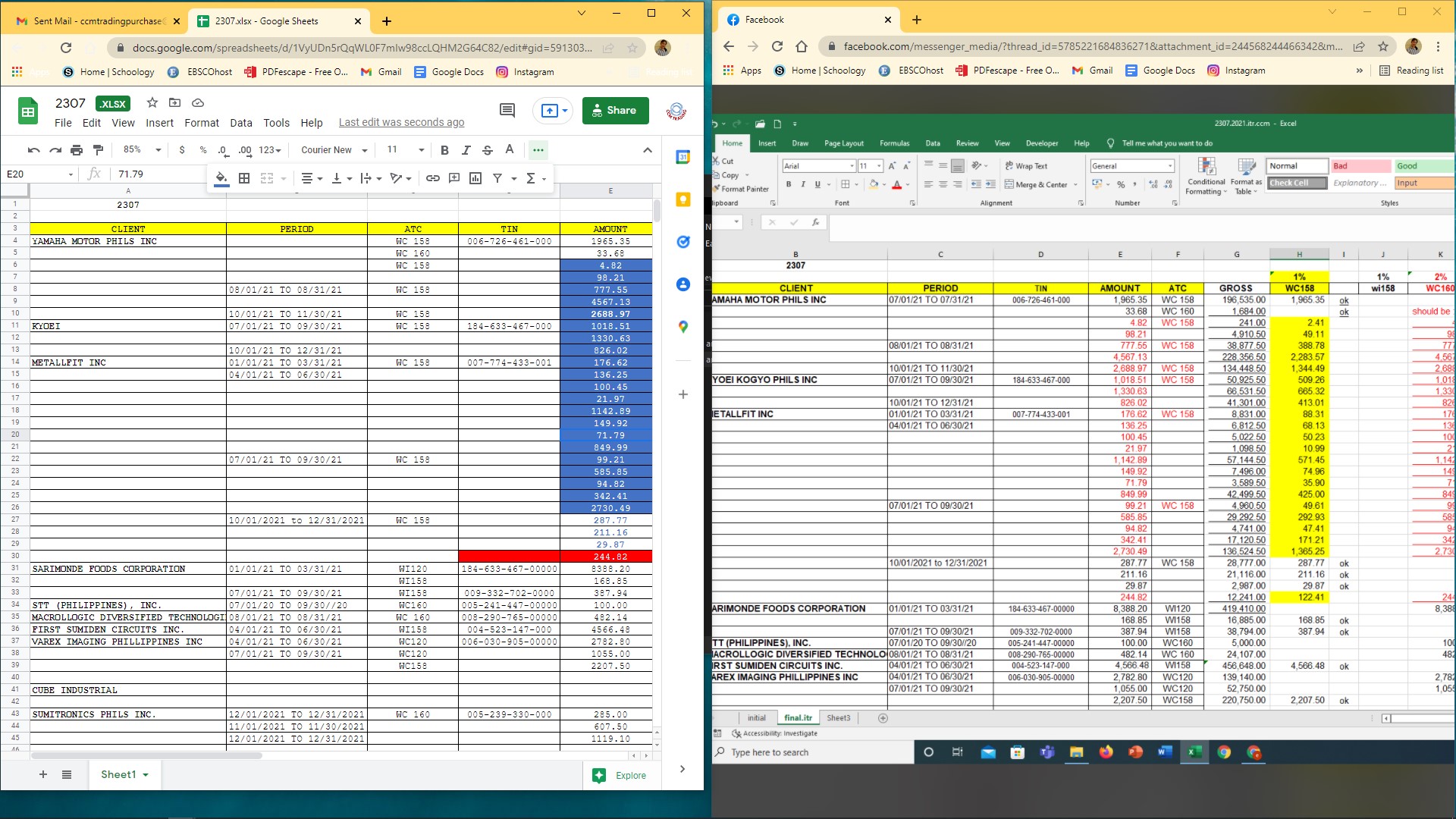1456x819 pixels.
Task: Toggle strikethrough in Google Sheets toolbar
Action: point(488,150)
